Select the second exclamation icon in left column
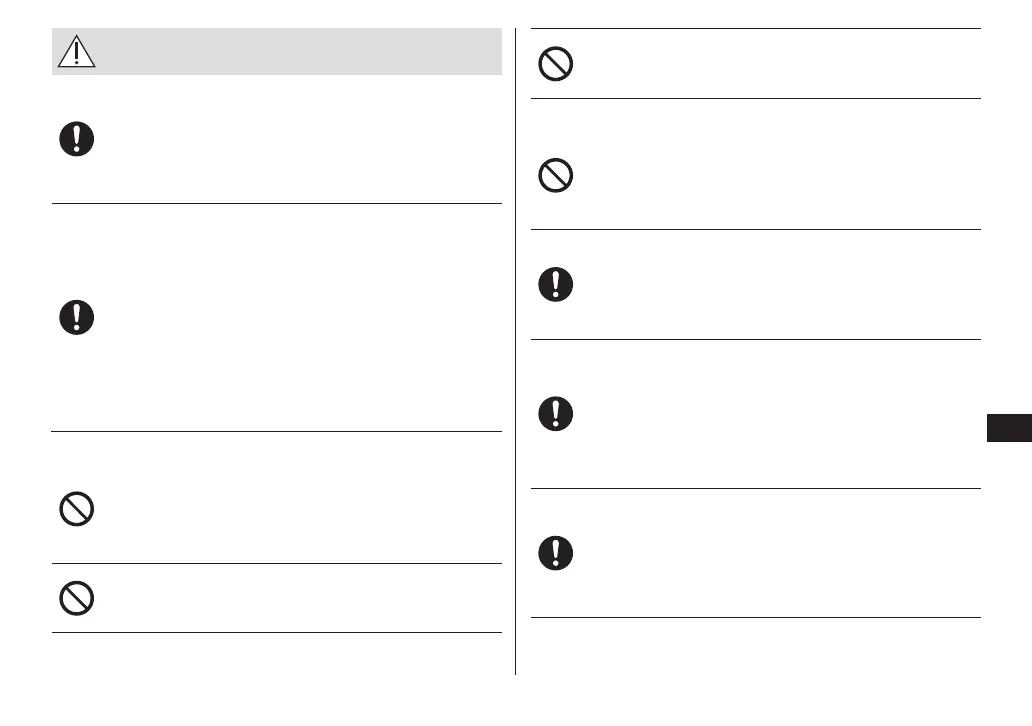 [76, 318]
